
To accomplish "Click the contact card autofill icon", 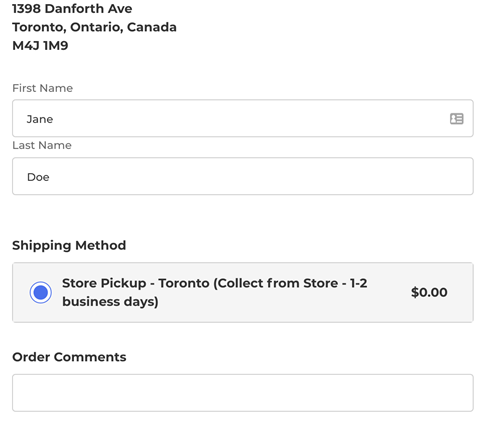I will click(x=456, y=119).
